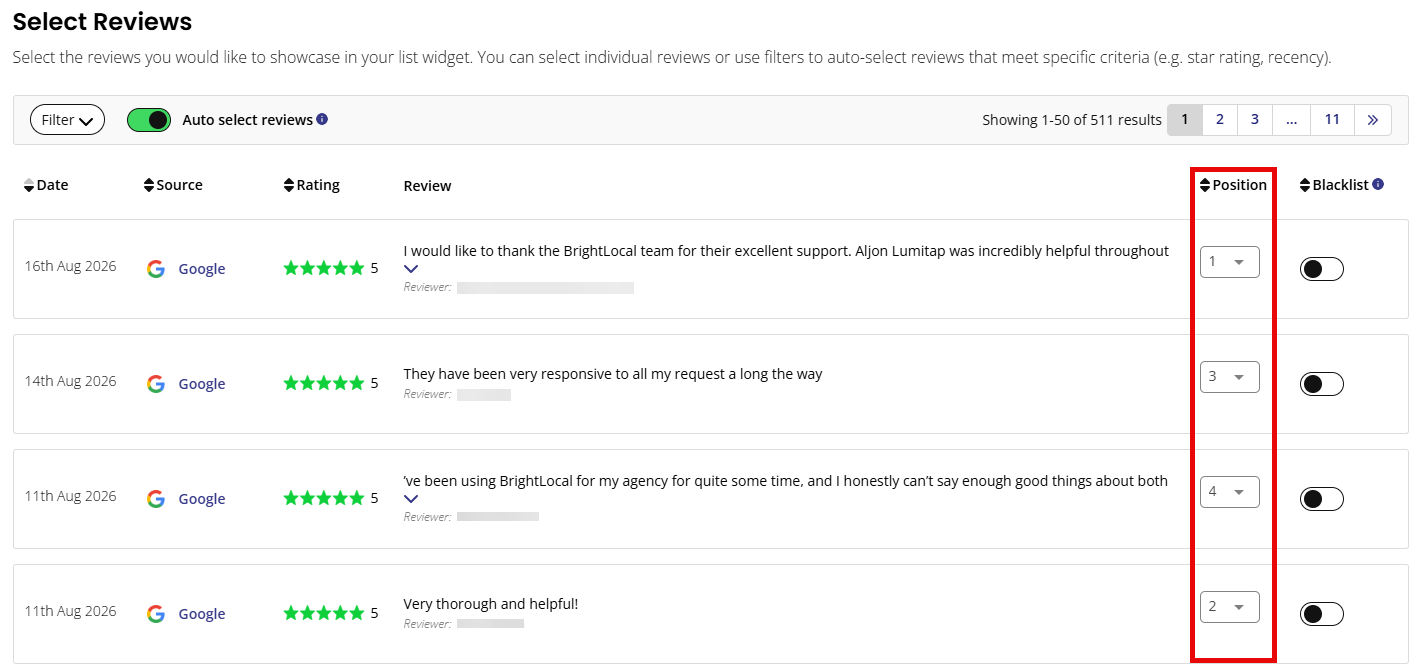Sort reviews by Date column arrows

[x=29, y=185]
